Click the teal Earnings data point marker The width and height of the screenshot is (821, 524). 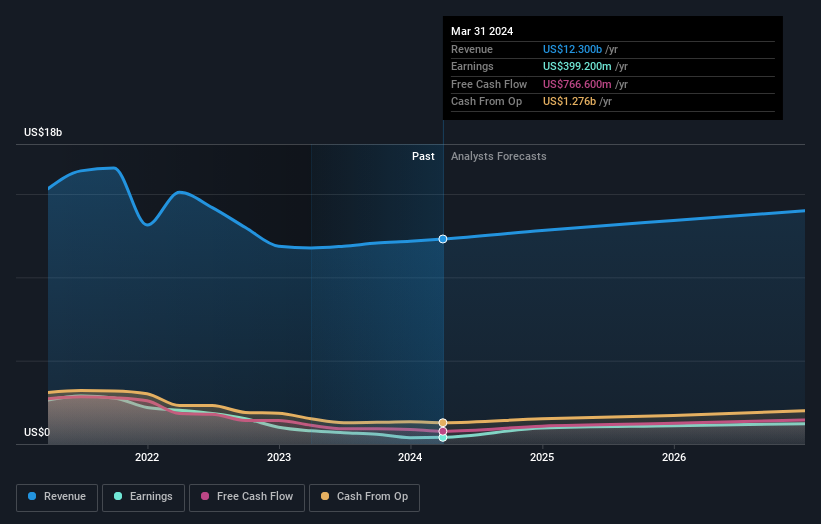click(443, 438)
